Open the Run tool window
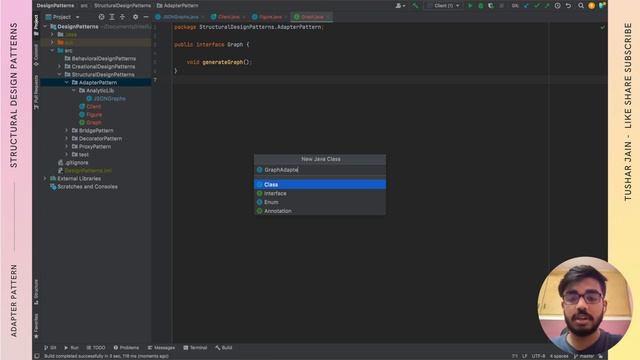The height and width of the screenshot is (360, 640). point(71,348)
